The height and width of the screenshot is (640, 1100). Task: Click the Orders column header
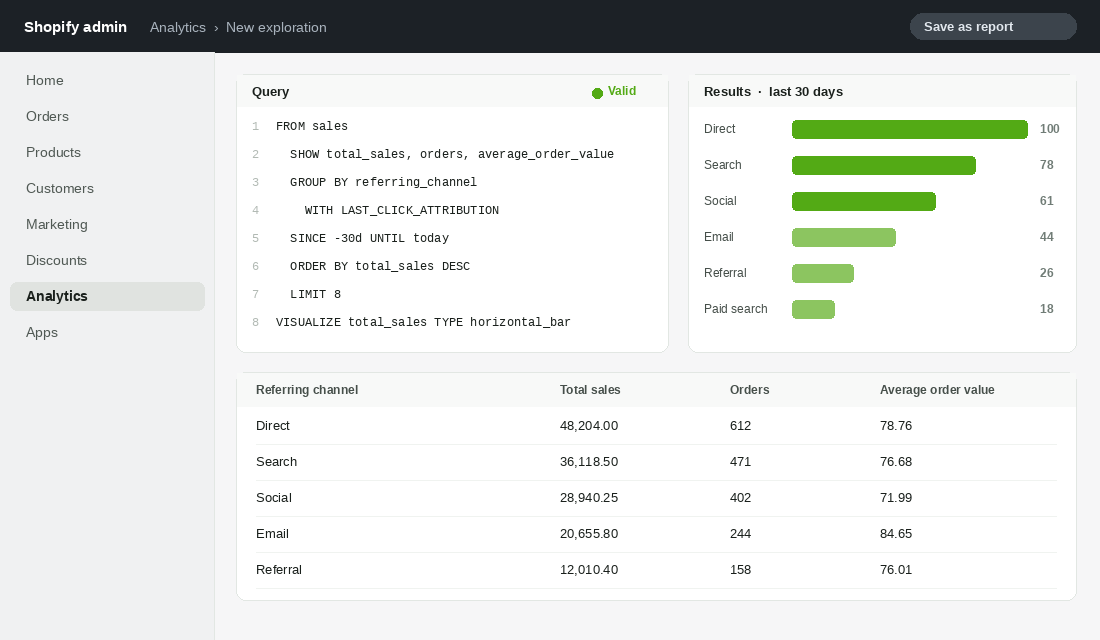[x=749, y=390]
